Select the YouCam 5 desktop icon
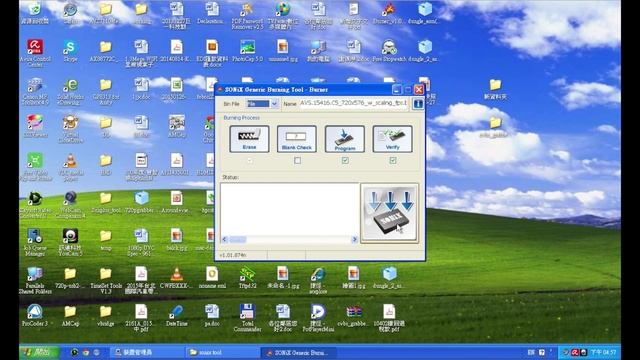This screenshot has height=360, width=640. coord(70,242)
